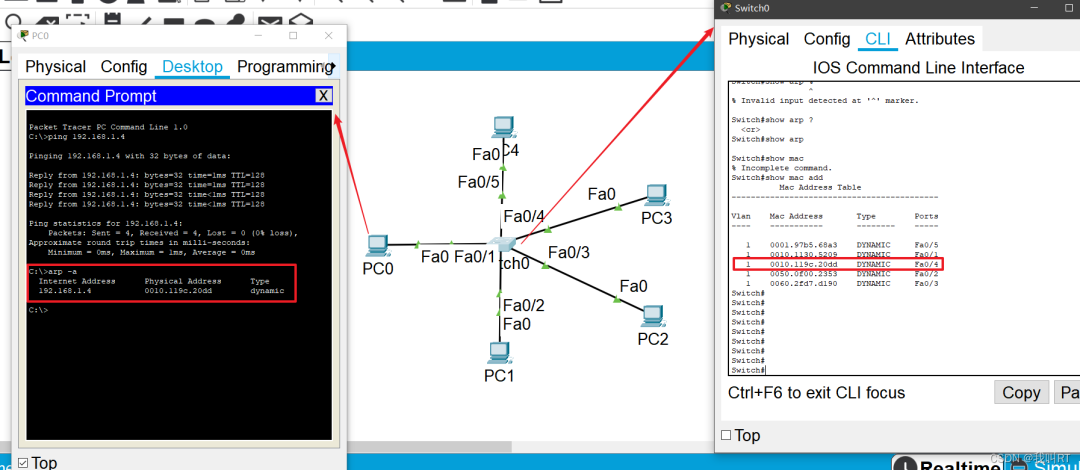Screen dimensions: 1080x470
Task: Open Programming tab in PC0 window
Action: pos(282,67)
